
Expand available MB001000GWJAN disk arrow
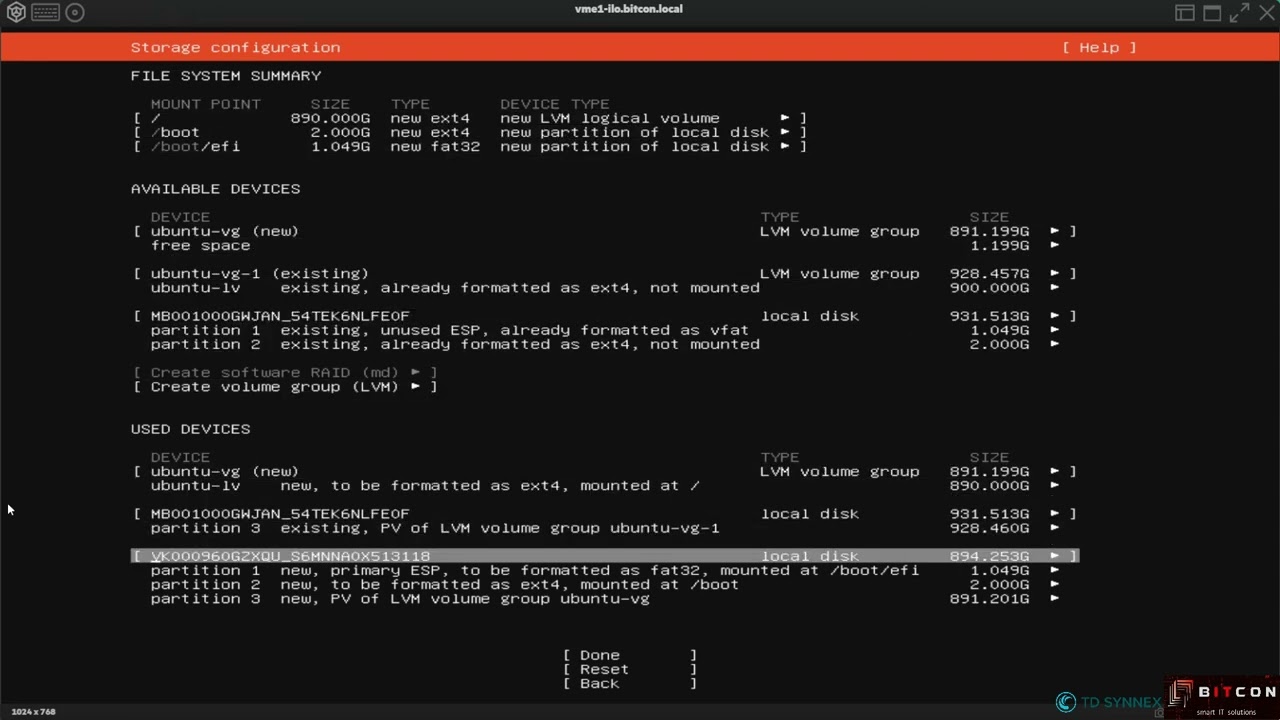[x=1055, y=316]
